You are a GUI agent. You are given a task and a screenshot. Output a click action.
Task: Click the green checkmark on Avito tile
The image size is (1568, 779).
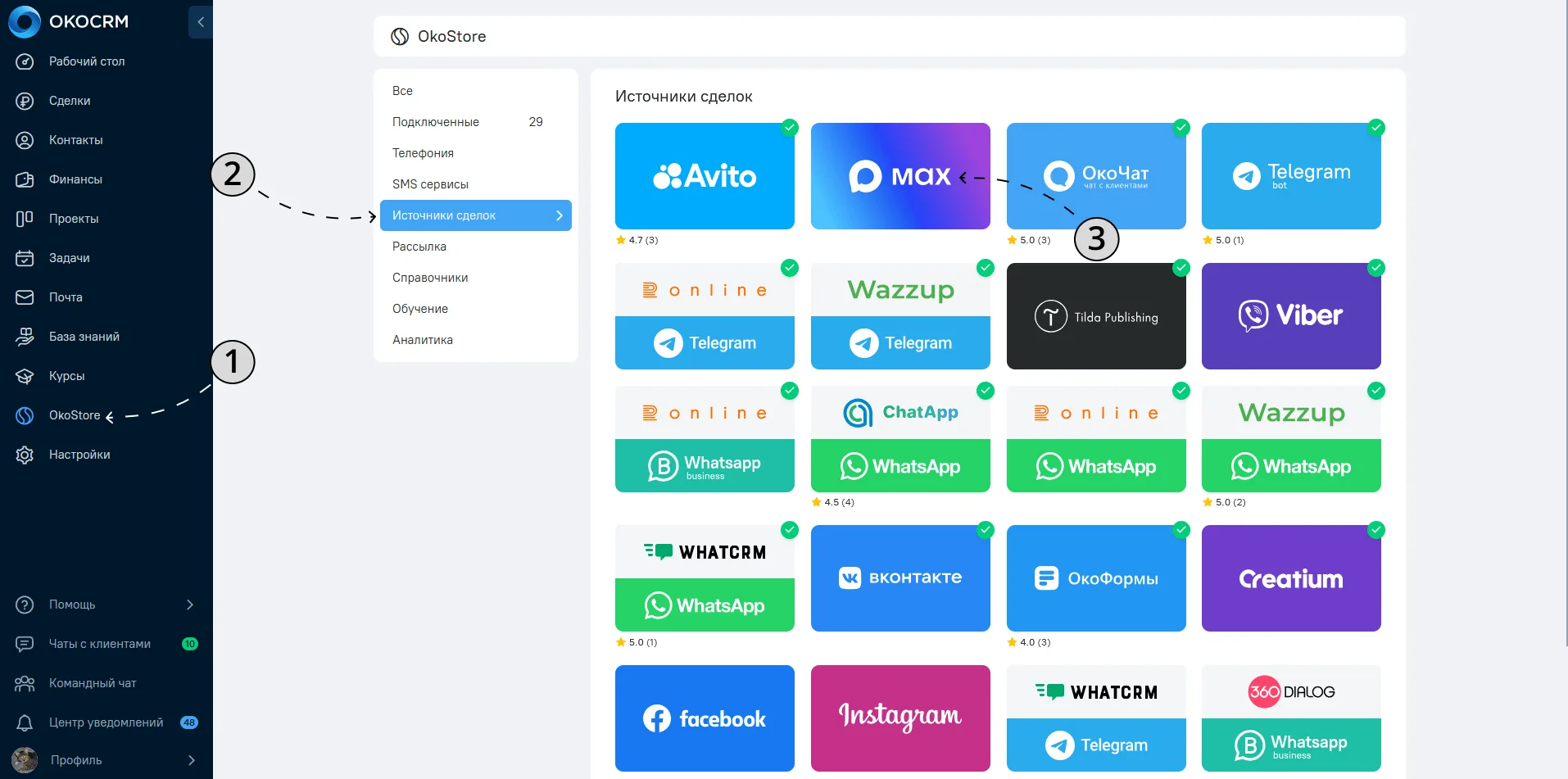click(790, 127)
